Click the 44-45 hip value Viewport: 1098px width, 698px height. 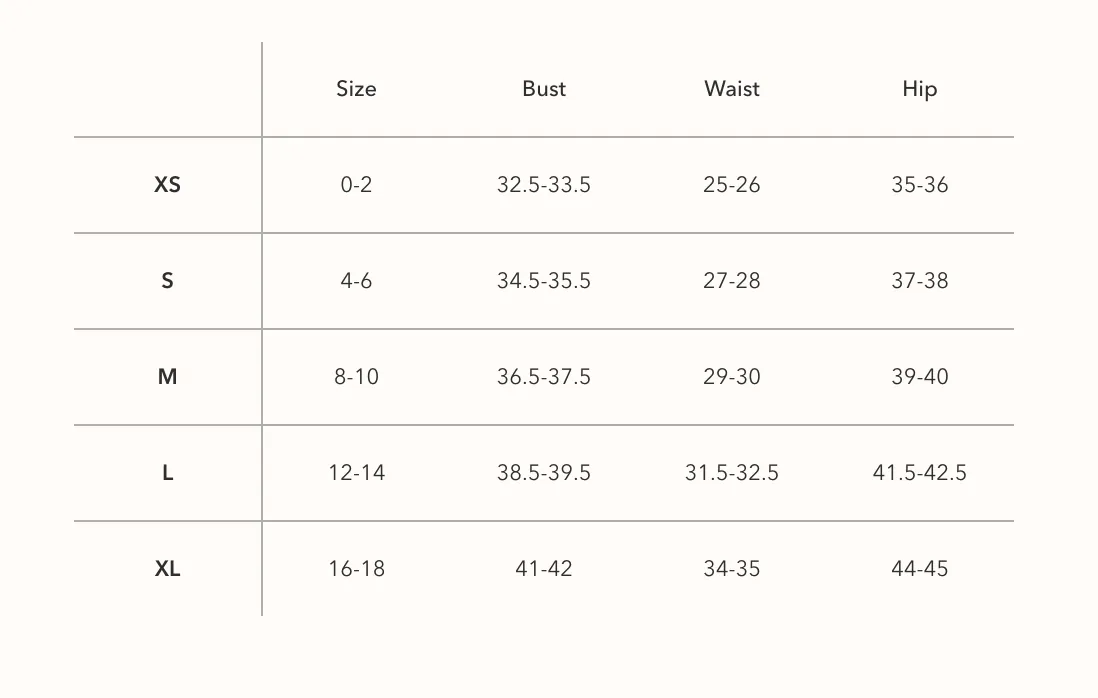pyautogui.click(x=919, y=568)
